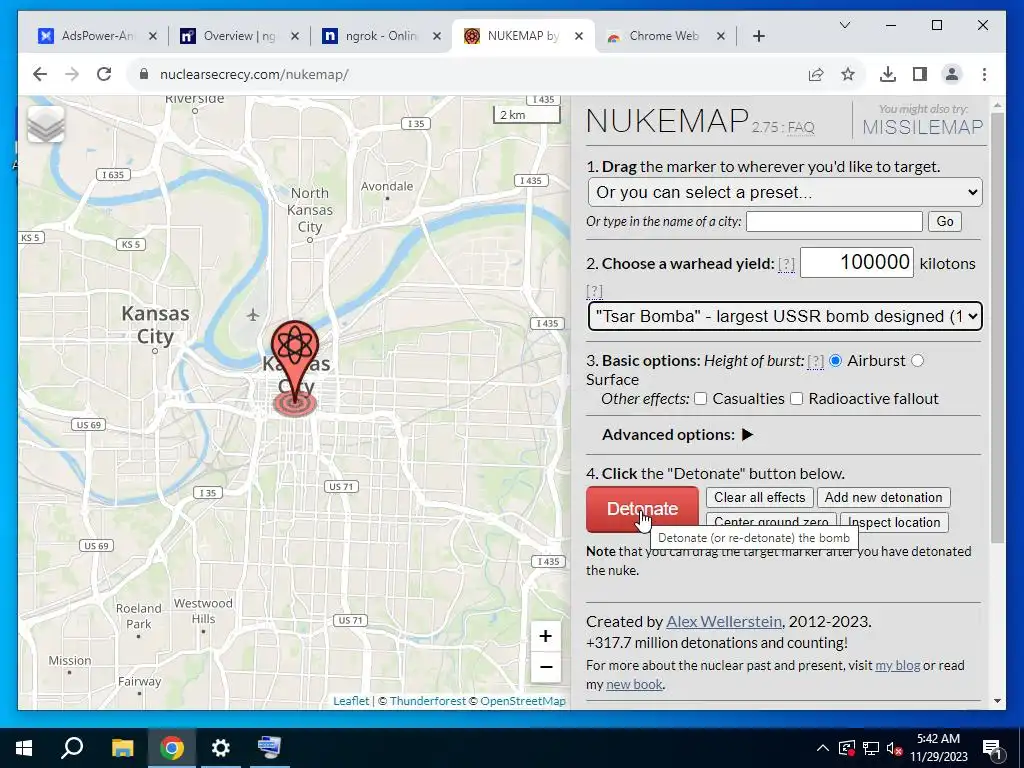The image size is (1024, 768).
Task: Open the city preset dropdown
Action: click(785, 193)
